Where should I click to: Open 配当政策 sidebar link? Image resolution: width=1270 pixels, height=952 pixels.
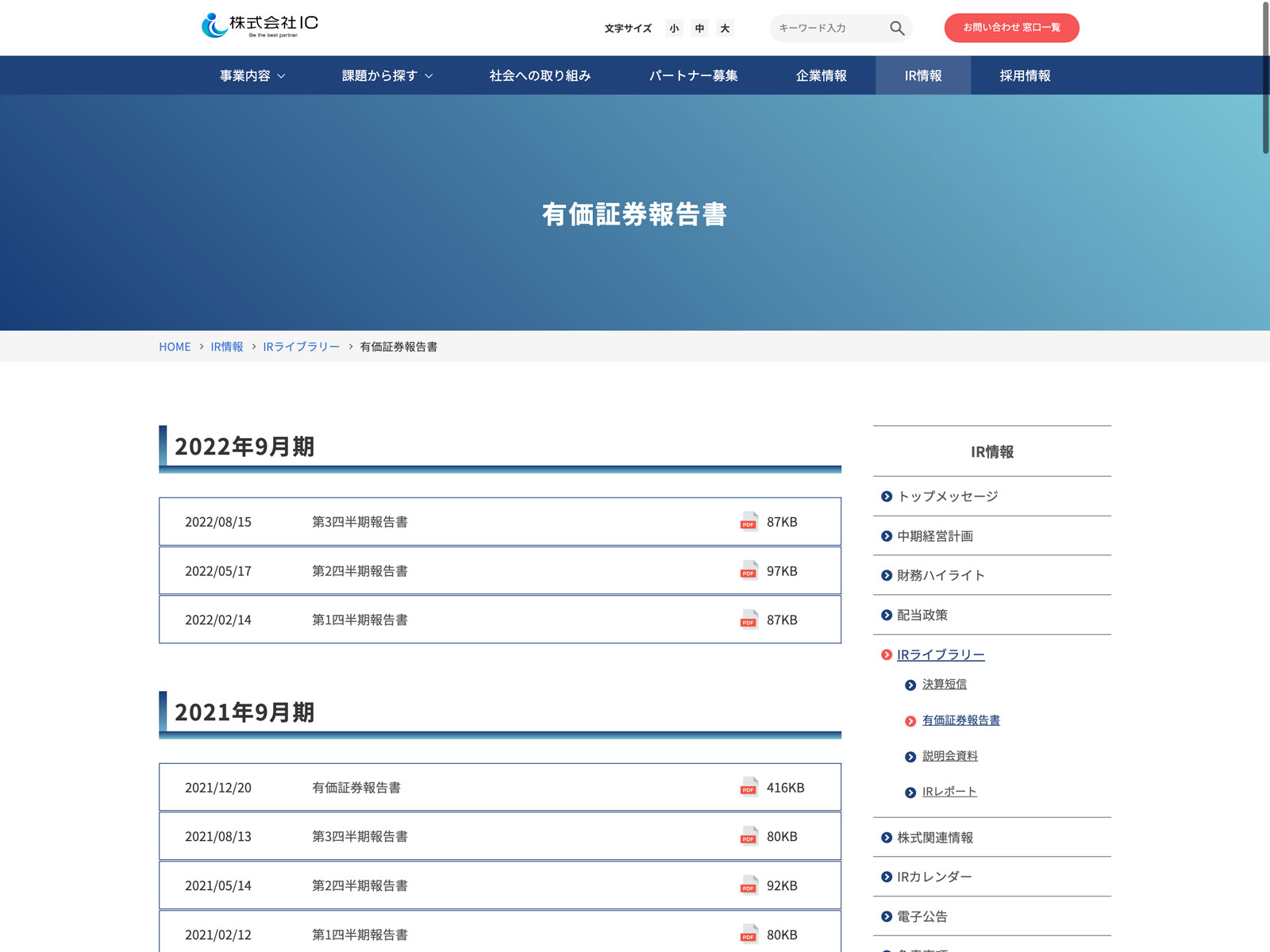[x=922, y=615]
